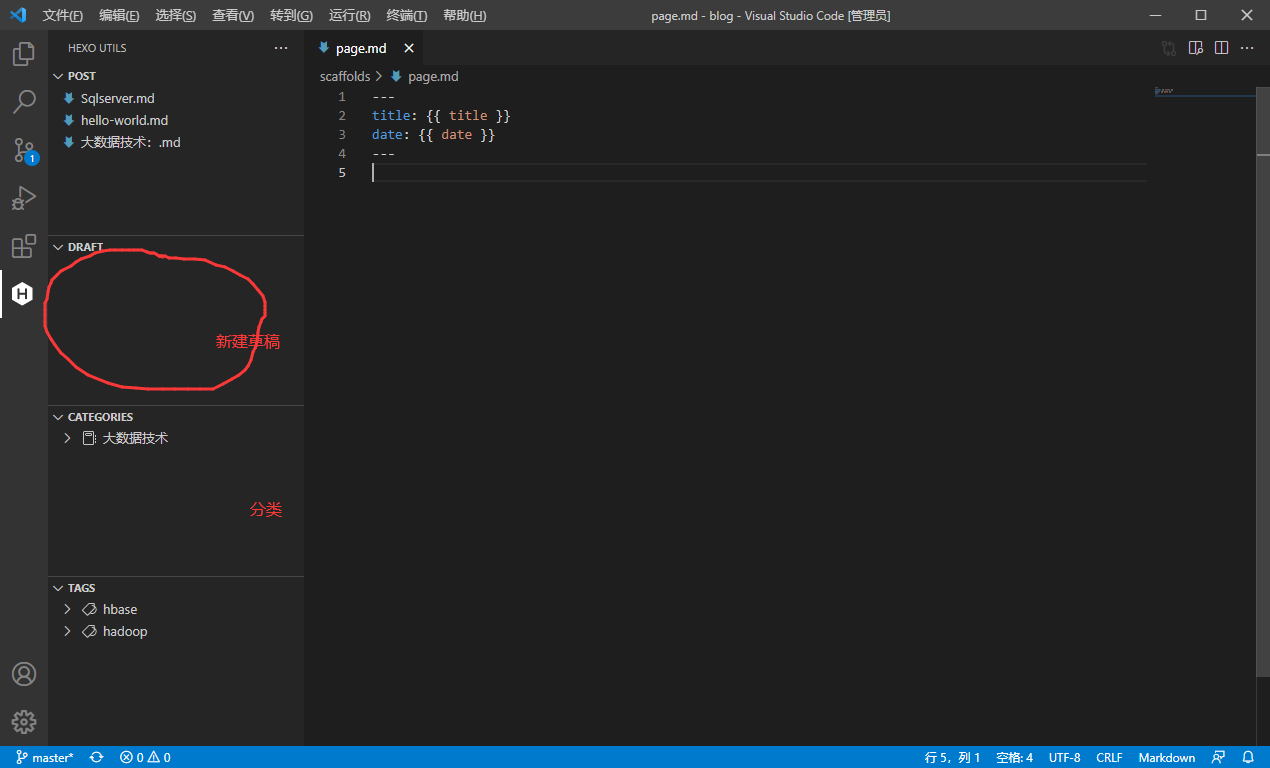1270x768 pixels.
Task: Open the Accounts menu icon
Action: 24,674
